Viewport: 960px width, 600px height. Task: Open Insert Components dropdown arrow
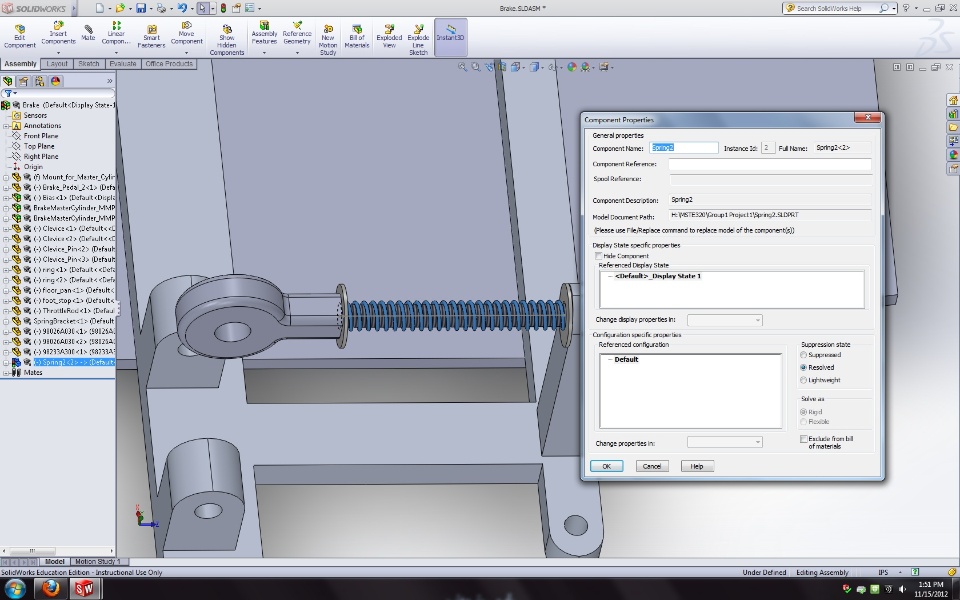coord(58,53)
